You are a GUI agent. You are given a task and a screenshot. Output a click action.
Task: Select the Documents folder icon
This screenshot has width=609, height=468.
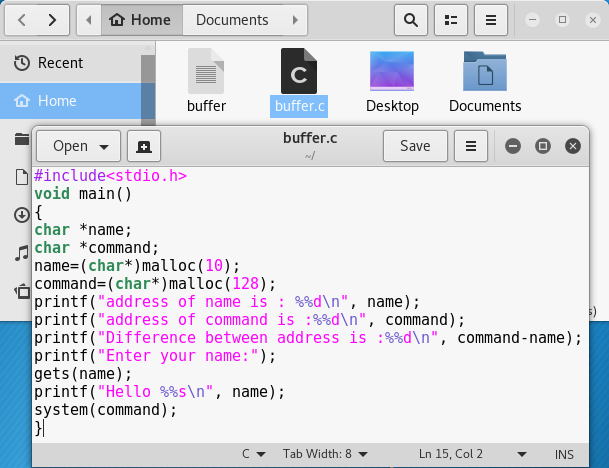485,71
